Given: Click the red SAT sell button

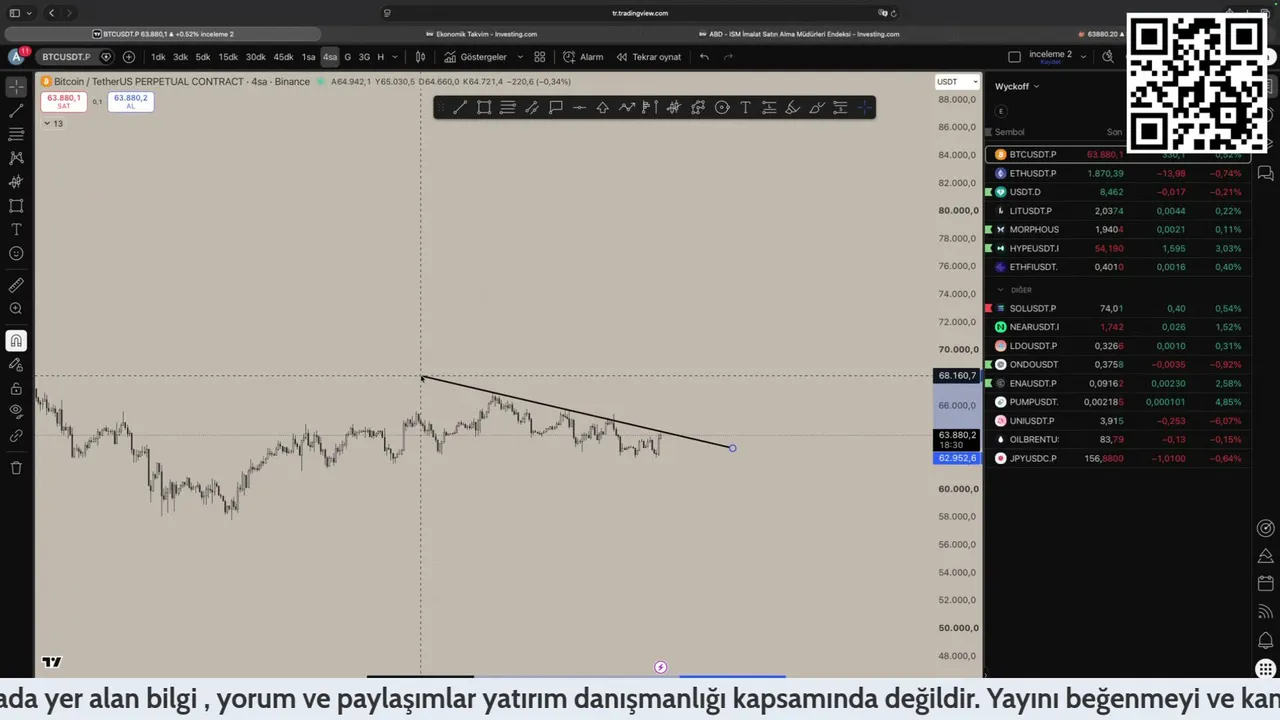Looking at the screenshot, I should pos(64,101).
